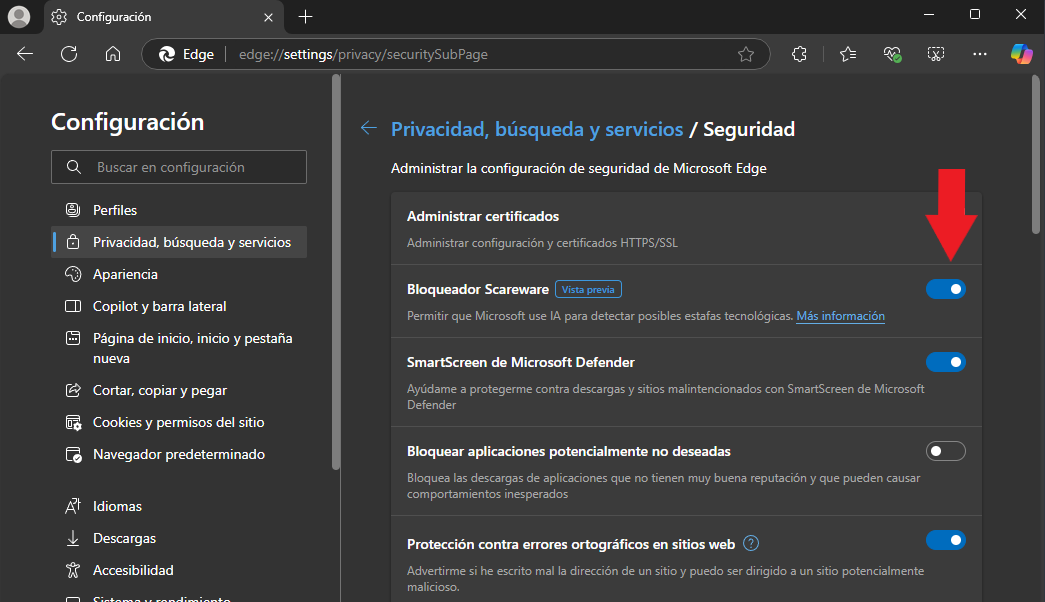Screen dimensions: 1045x602
Task: Click the Bloqueador Scareware label
Action: pyautogui.click(x=478, y=289)
